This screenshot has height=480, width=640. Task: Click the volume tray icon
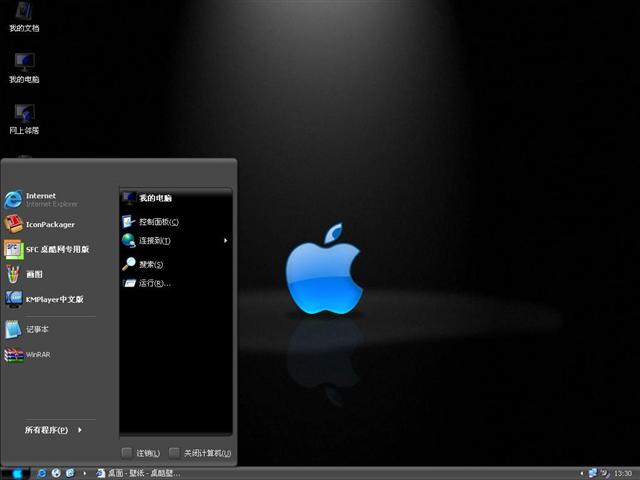[x=605, y=473]
